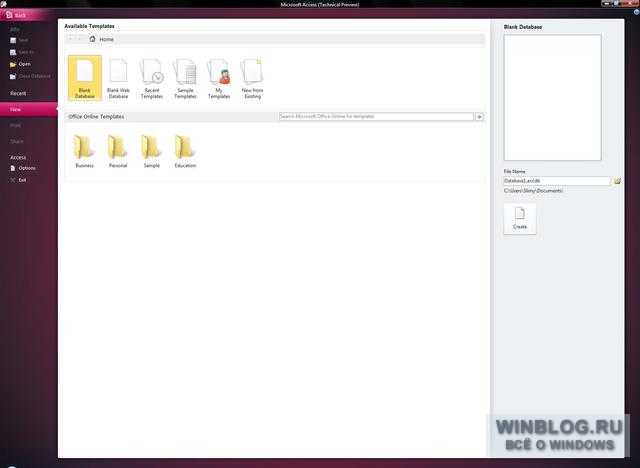
Task: Click the Available Templates heading
Action: tap(89, 26)
